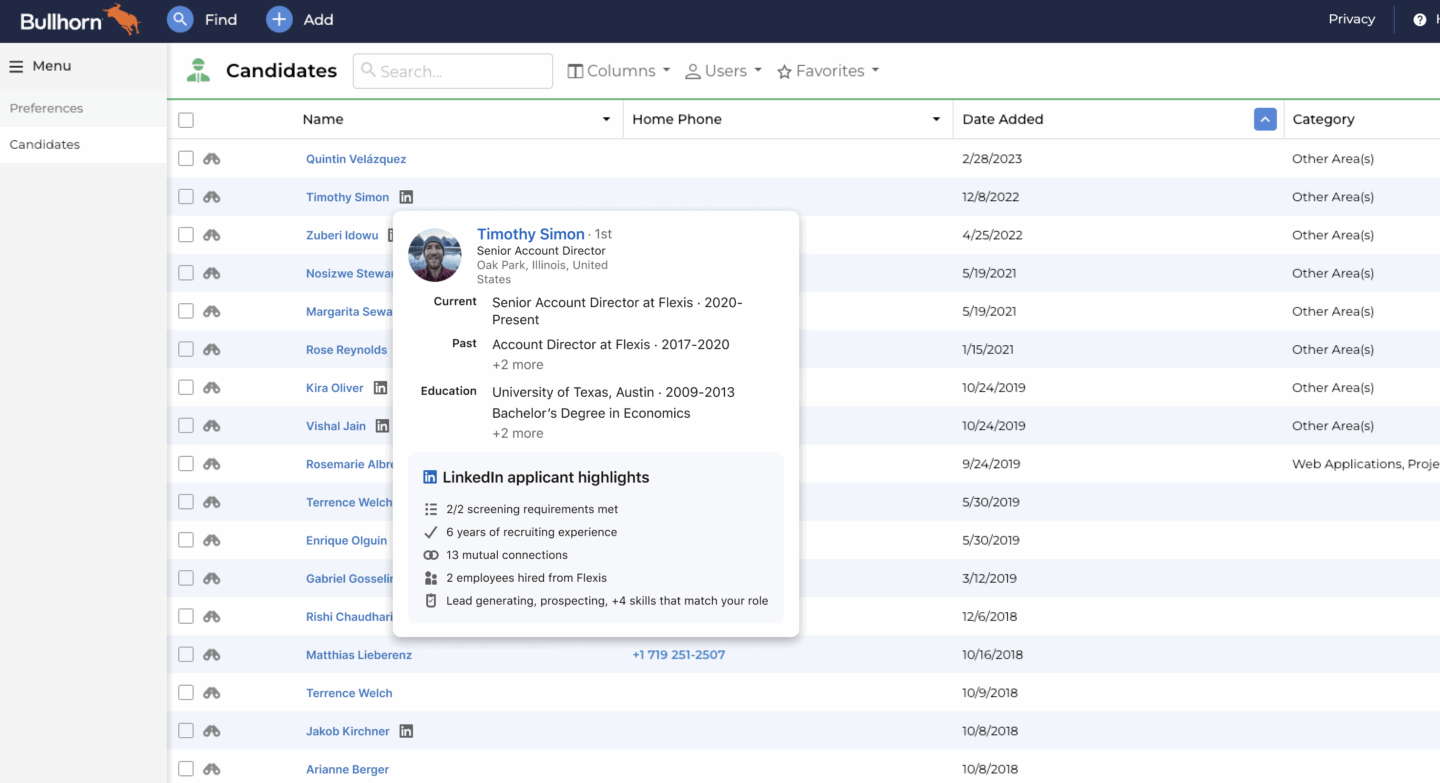This screenshot has height=783, width=1440.
Task: Toggle Date Added sort arrow button
Action: [x=1265, y=119]
